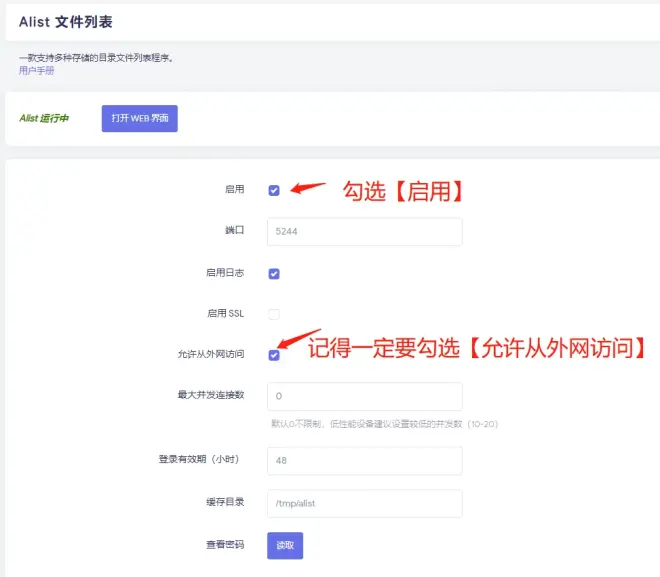Click the 允许从外网访问 label text
Image resolution: width=660 pixels, height=577 pixels.
tap(211, 354)
